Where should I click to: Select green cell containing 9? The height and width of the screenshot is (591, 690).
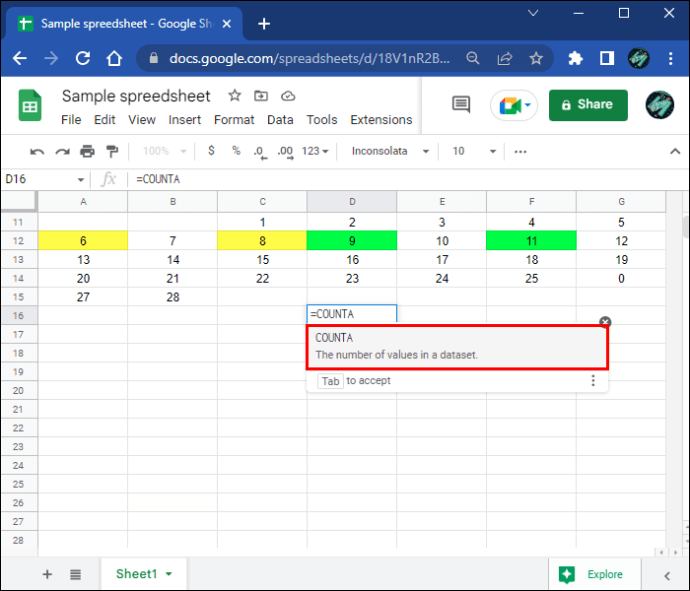tap(352, 241)
